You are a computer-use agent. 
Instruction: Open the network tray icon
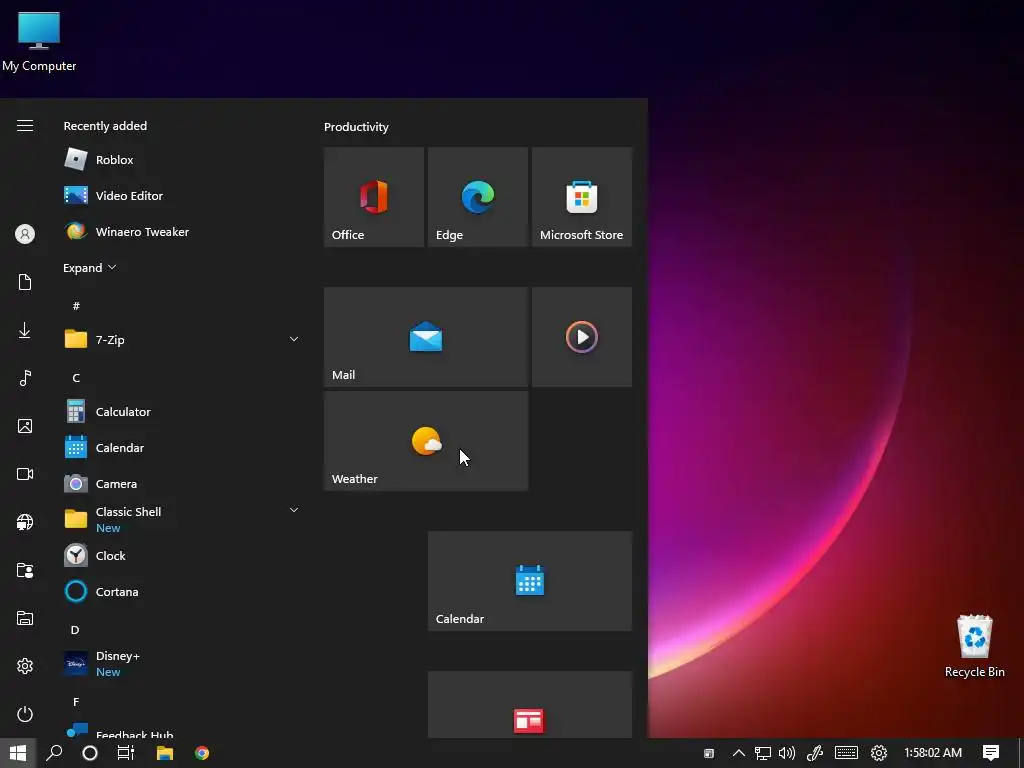tap(763, 753)
